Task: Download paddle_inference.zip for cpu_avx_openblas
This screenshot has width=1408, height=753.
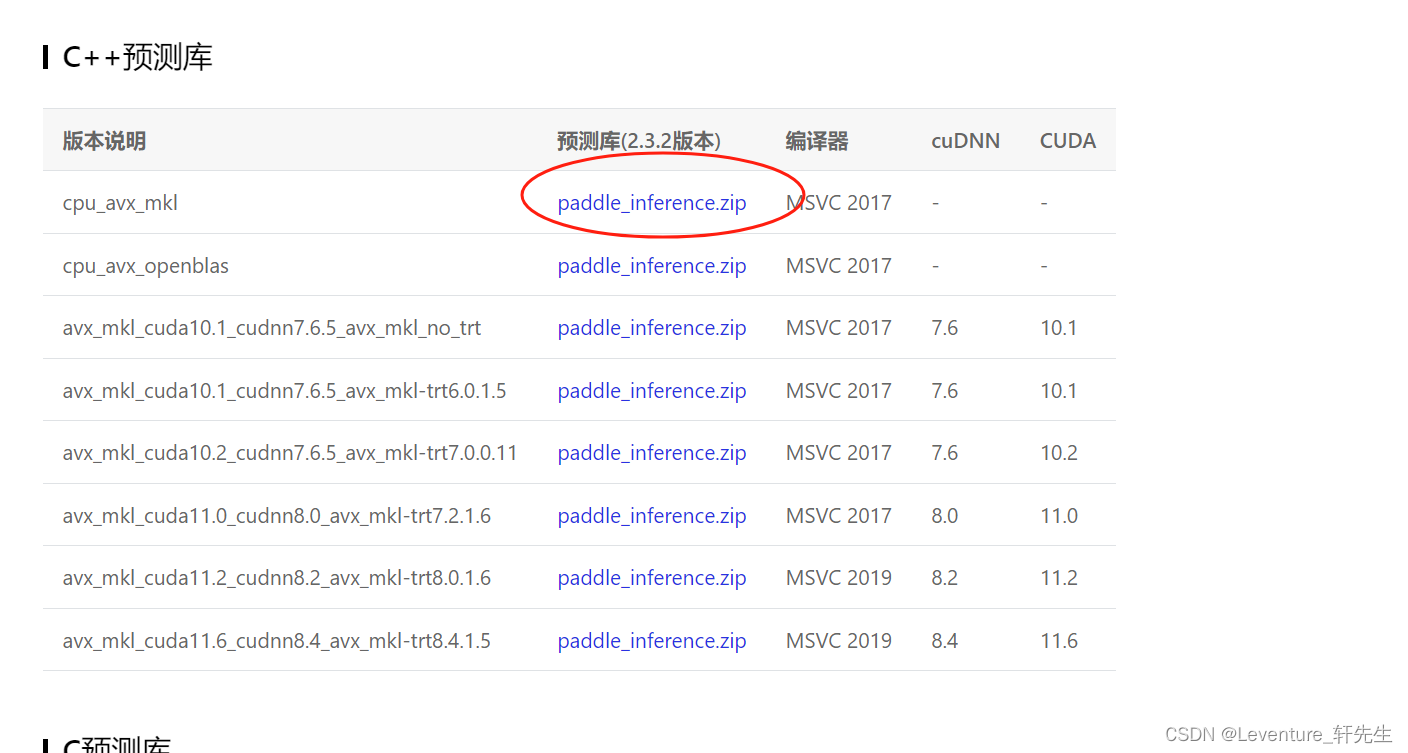Action: pyautogui.click(x=652, y=266)
